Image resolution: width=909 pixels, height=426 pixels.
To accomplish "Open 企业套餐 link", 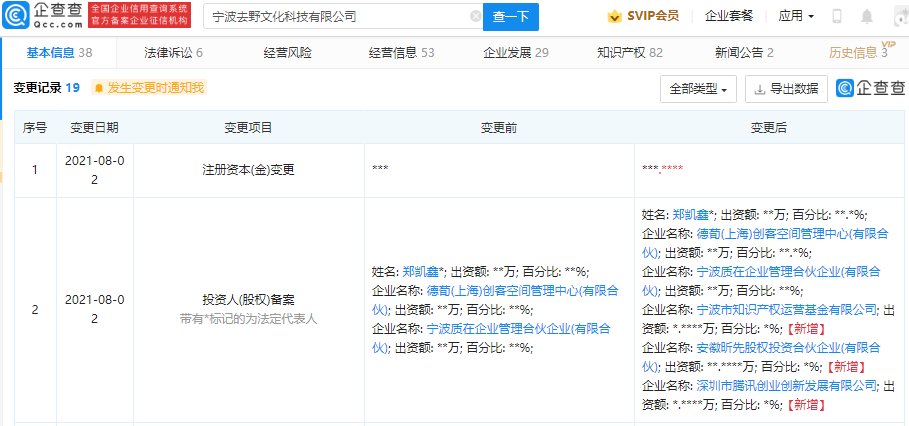I will tap(729, 16).
